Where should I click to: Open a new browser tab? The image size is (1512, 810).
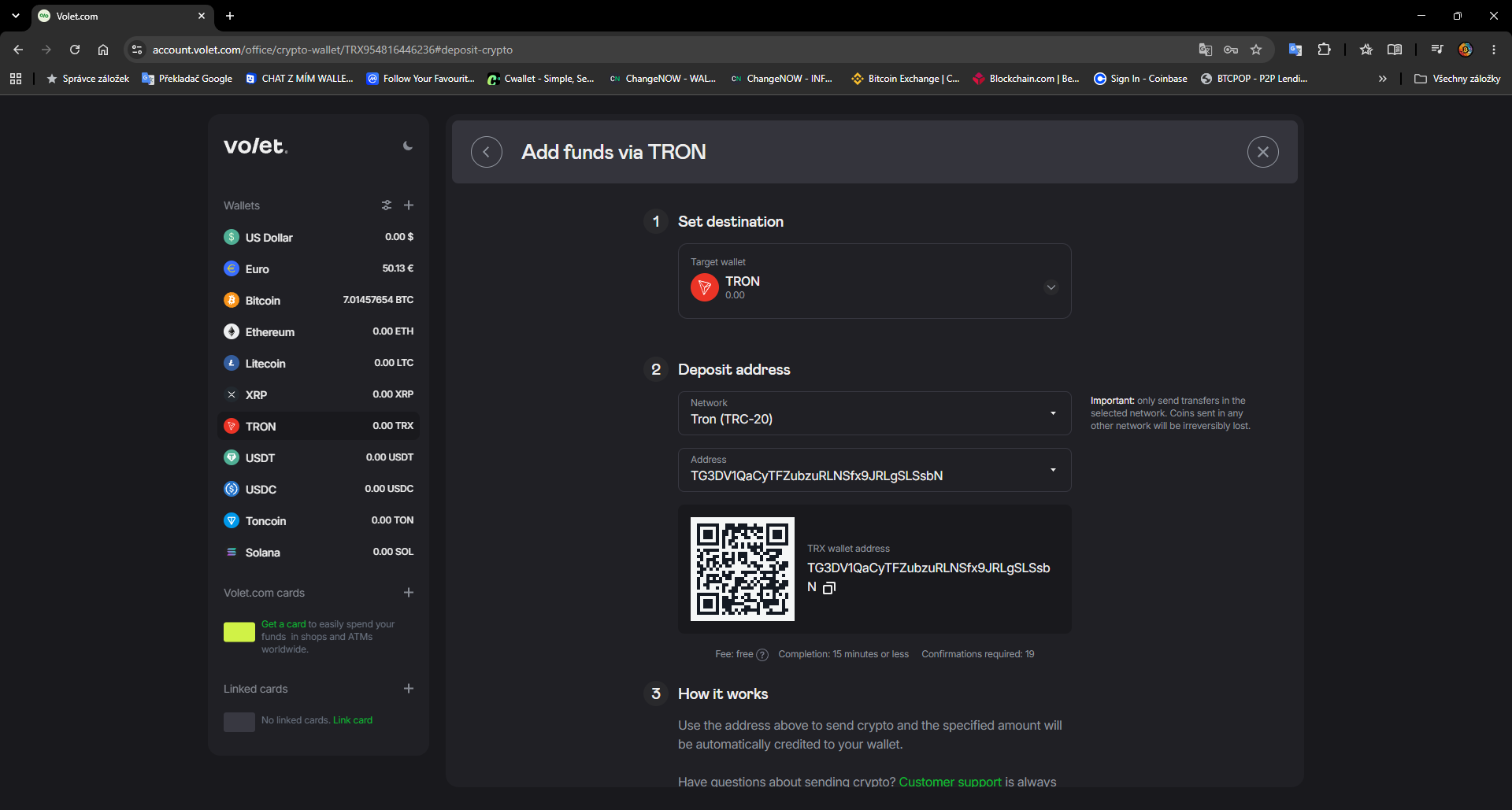click(230, 16)
